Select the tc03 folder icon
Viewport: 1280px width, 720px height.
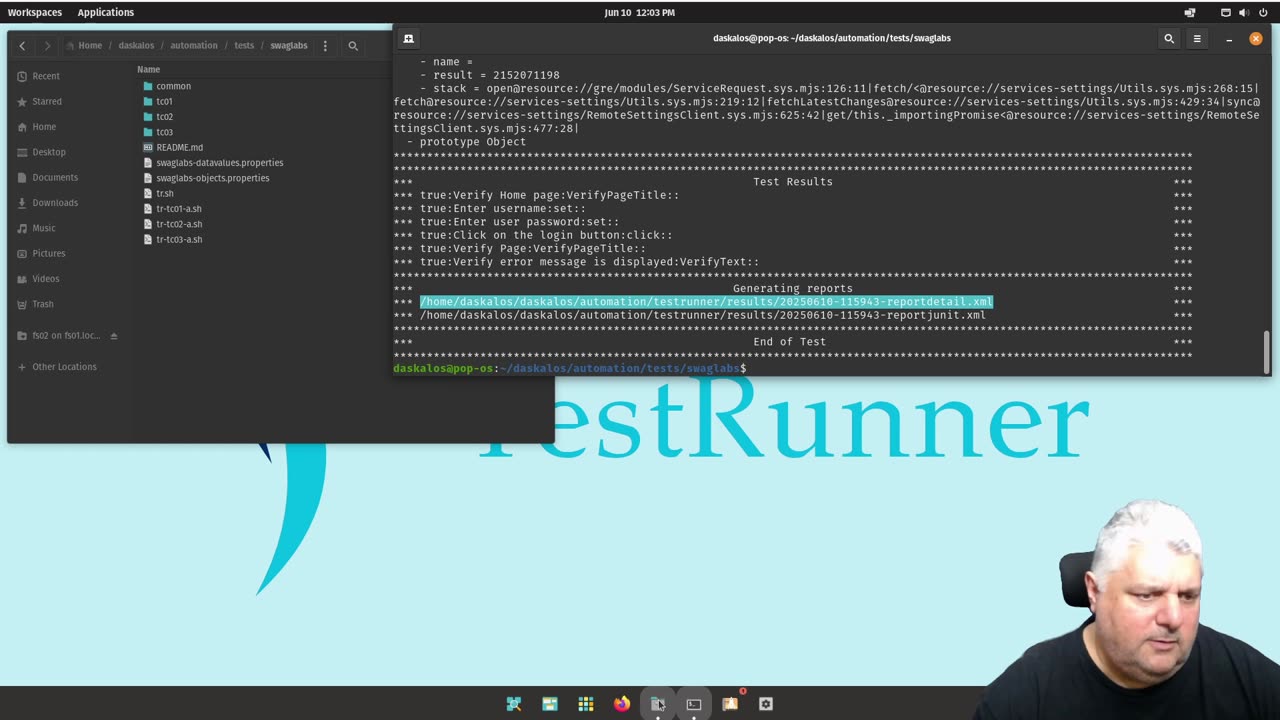point(148,132)
